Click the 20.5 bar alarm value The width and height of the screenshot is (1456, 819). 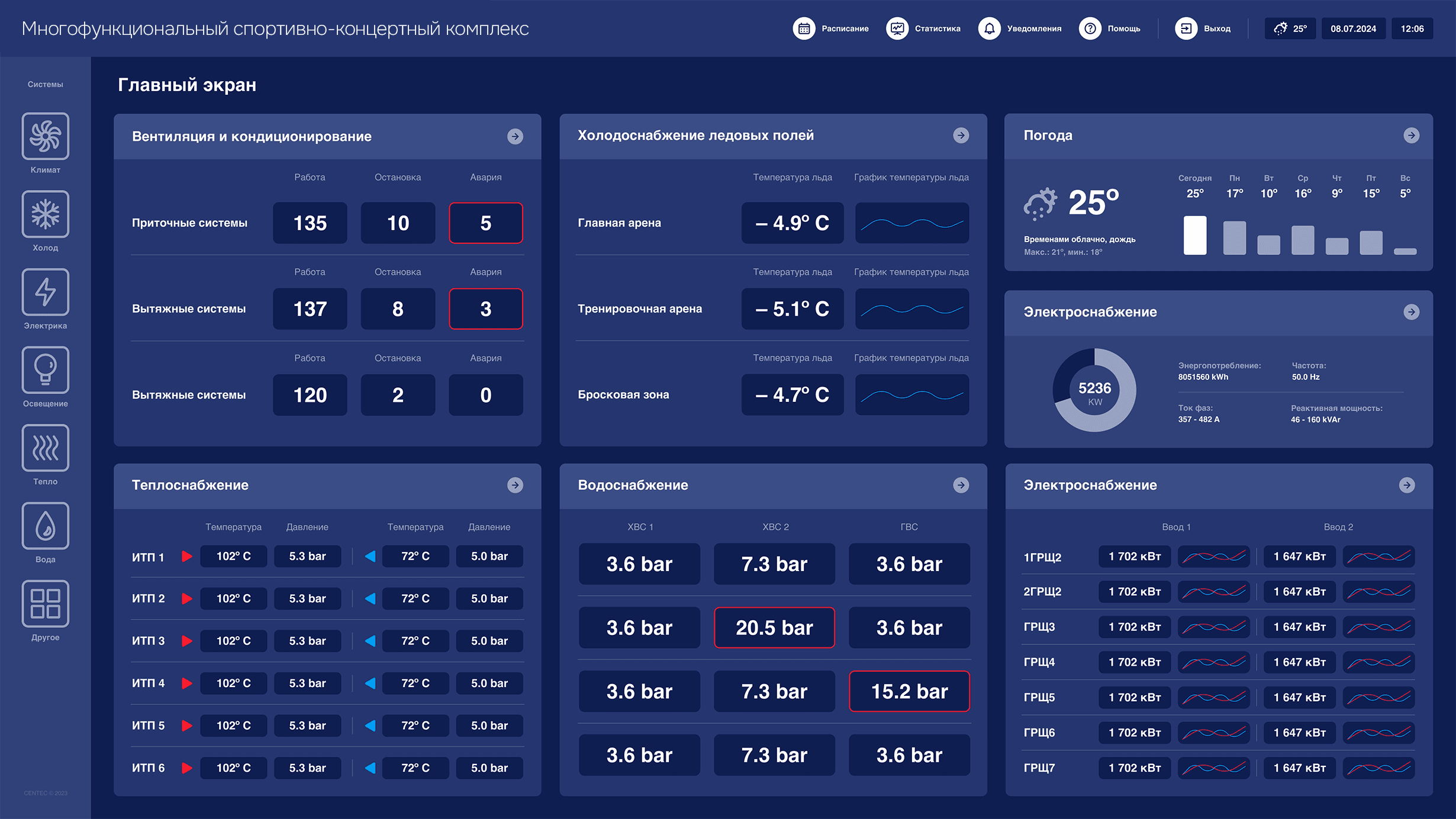pyautogui.click(x=774, y=628)
